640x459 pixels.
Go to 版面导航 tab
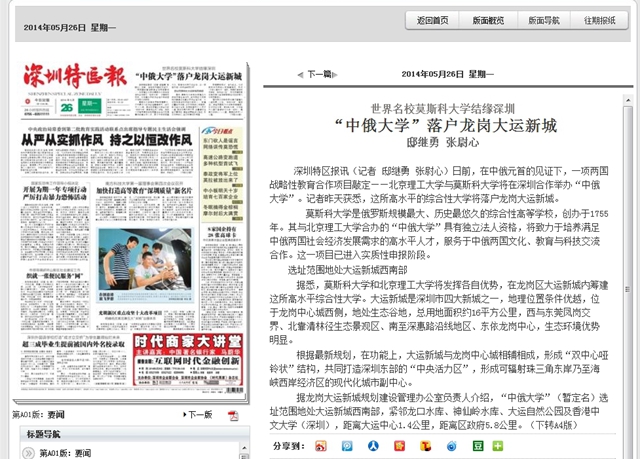[544, 20]
